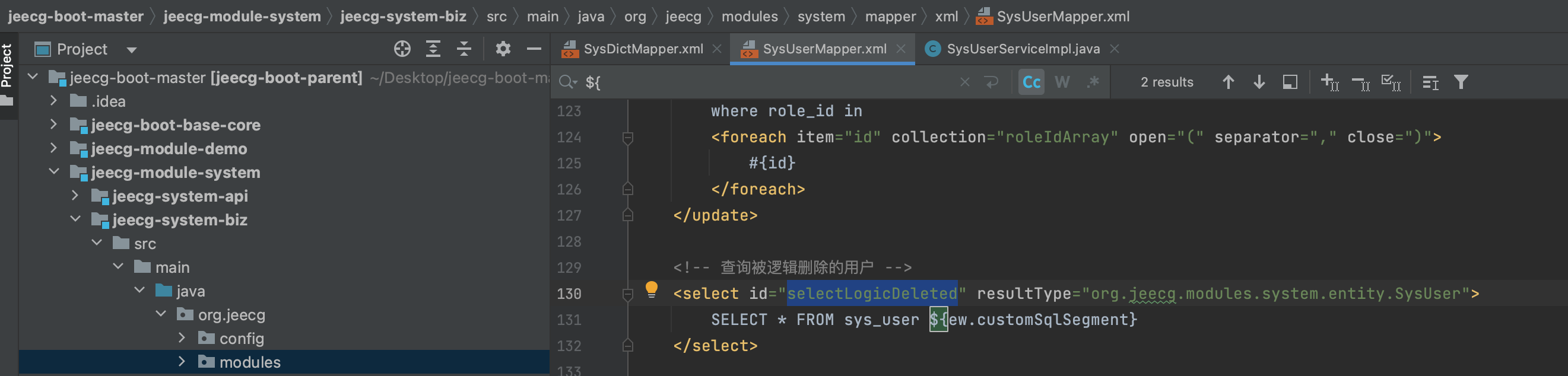This screenshot has width=1568, height=376.
Task: Collapse the src folder
Action: pyautogui.click(x=97, y=243)
